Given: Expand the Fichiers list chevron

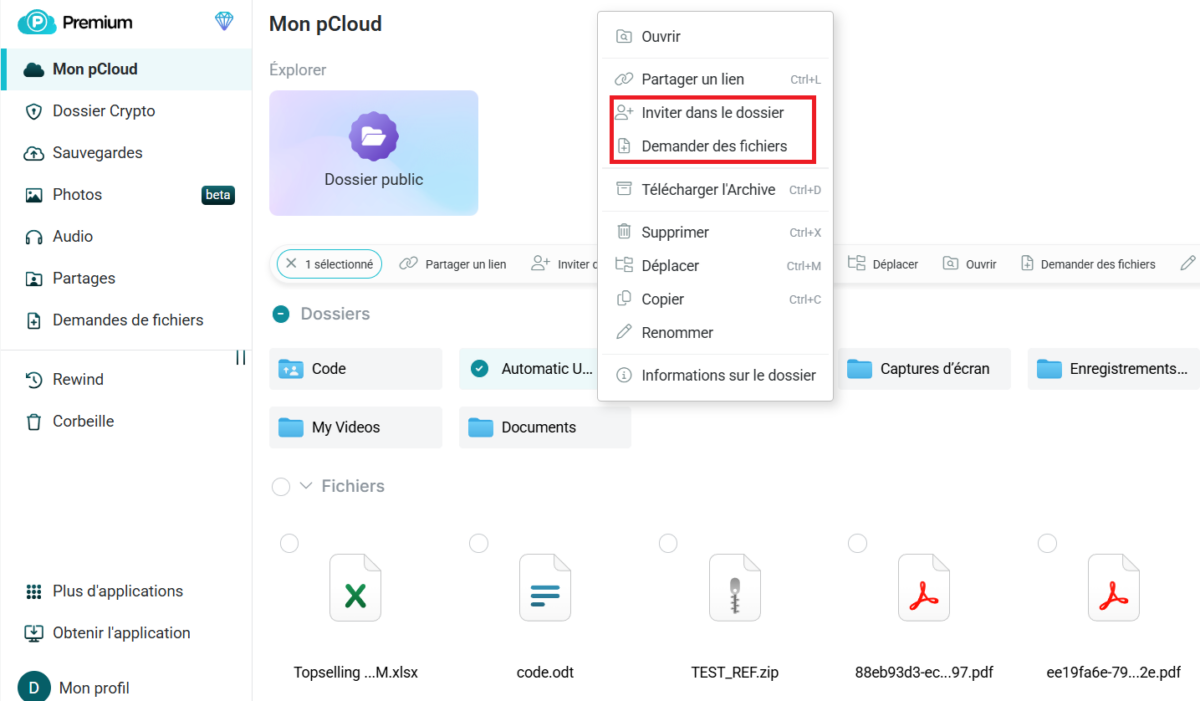Looking at the screenshot, I should tap(305, 486).
